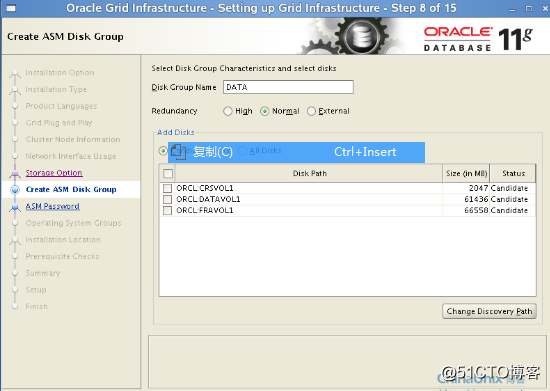Click the Grid Plug and Play step

(x=59, y=123)
